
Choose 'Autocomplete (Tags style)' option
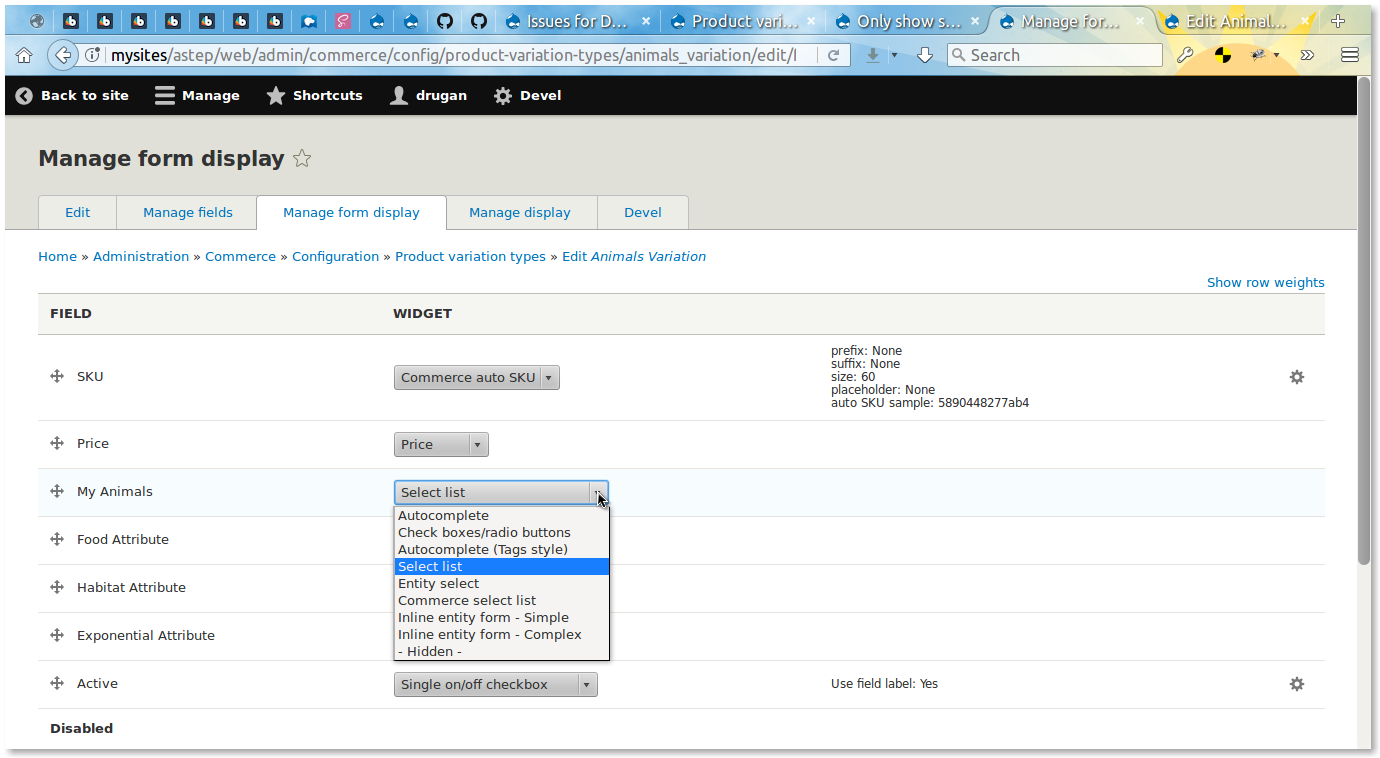[x=501, y=550]
